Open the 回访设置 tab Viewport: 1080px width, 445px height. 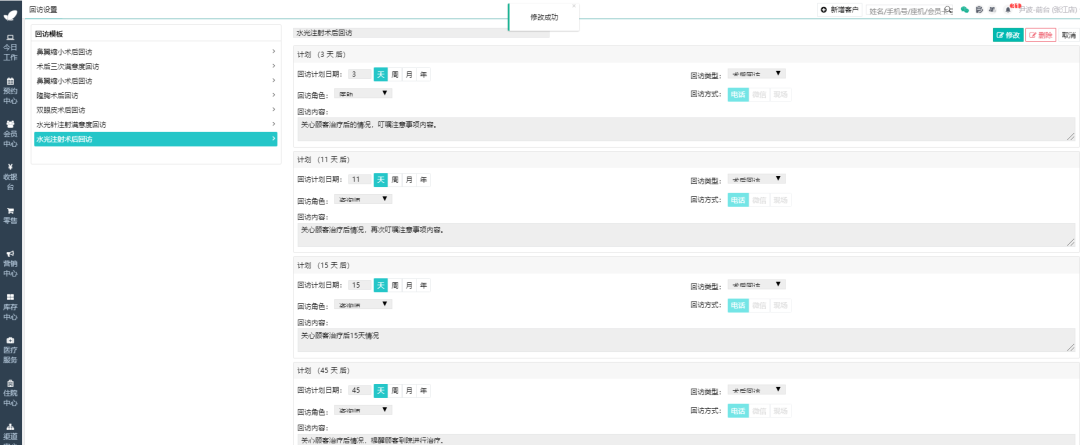(x=44, y=10)
